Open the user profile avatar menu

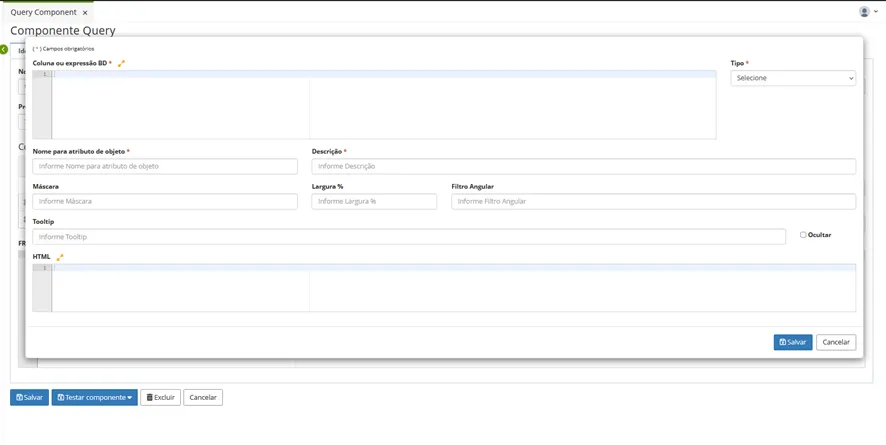(x=864, y=11)
